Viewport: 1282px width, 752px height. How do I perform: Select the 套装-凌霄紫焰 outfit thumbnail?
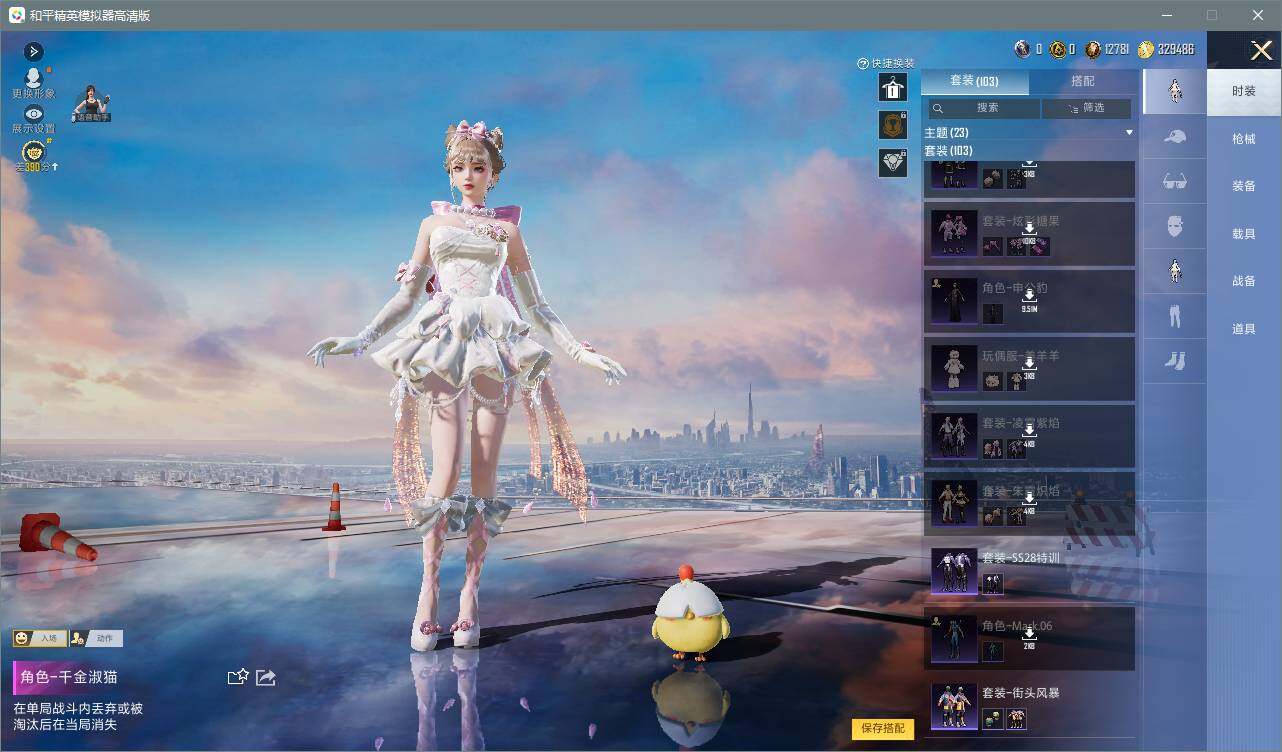pos(954,434)
